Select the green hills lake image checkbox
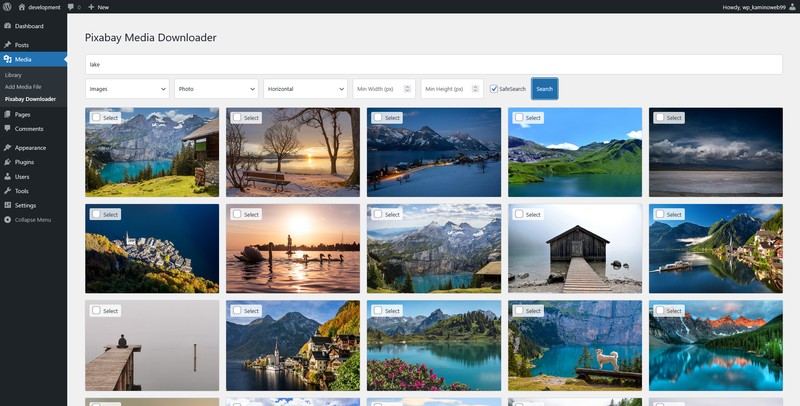This screenshot has width=800, height=406. pos(519,117)
